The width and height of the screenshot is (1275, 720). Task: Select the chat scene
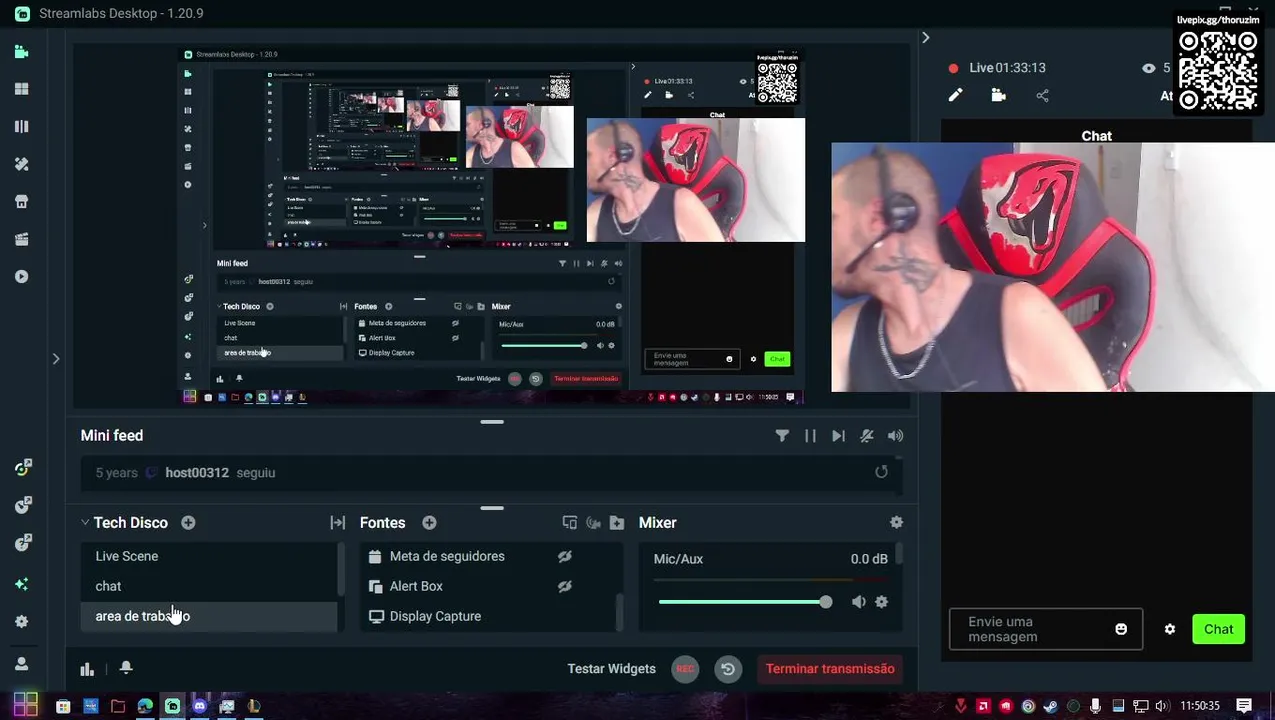(x=208, y=586)
